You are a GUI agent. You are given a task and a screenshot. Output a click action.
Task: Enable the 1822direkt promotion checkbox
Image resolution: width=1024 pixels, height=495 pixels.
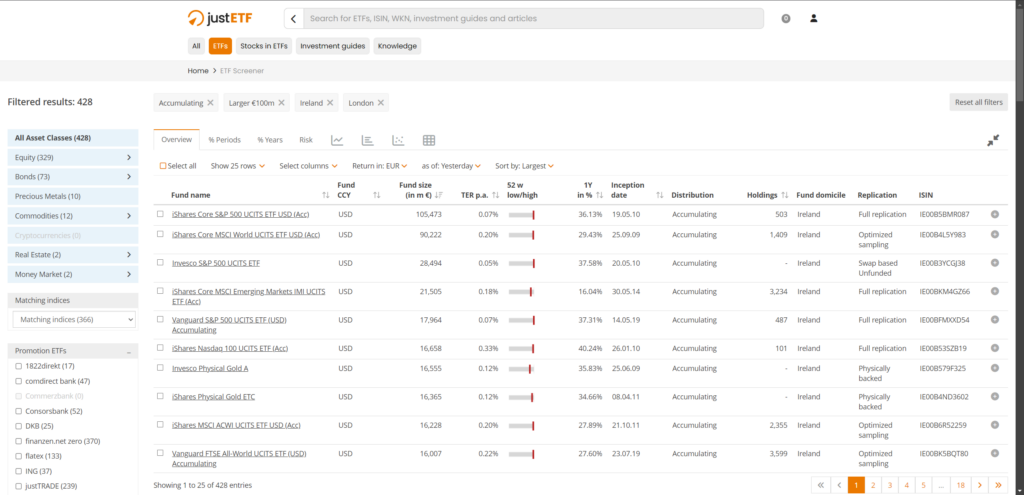point(19,366)
